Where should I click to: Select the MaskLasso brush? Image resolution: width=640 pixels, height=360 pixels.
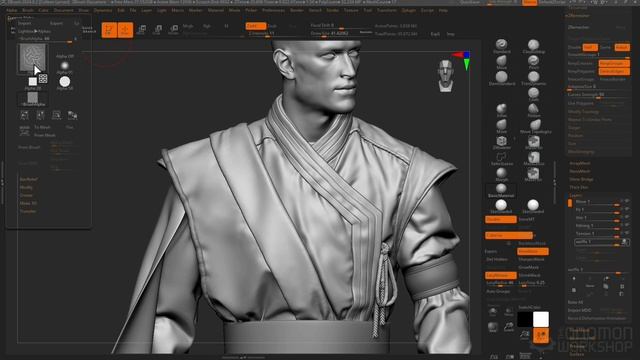pos(533,158)
